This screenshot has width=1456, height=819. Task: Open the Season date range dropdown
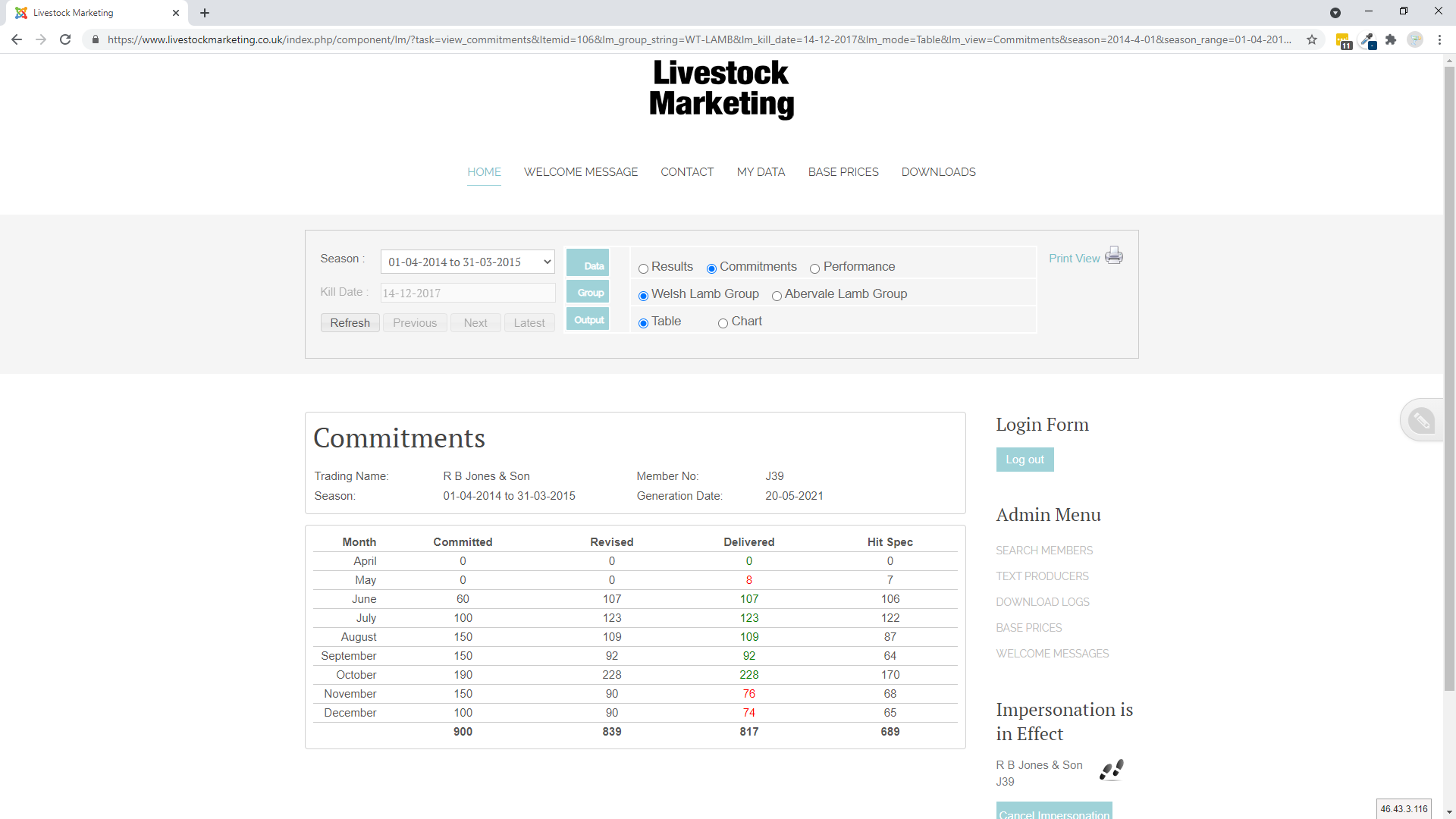click(x=467, y=262)
